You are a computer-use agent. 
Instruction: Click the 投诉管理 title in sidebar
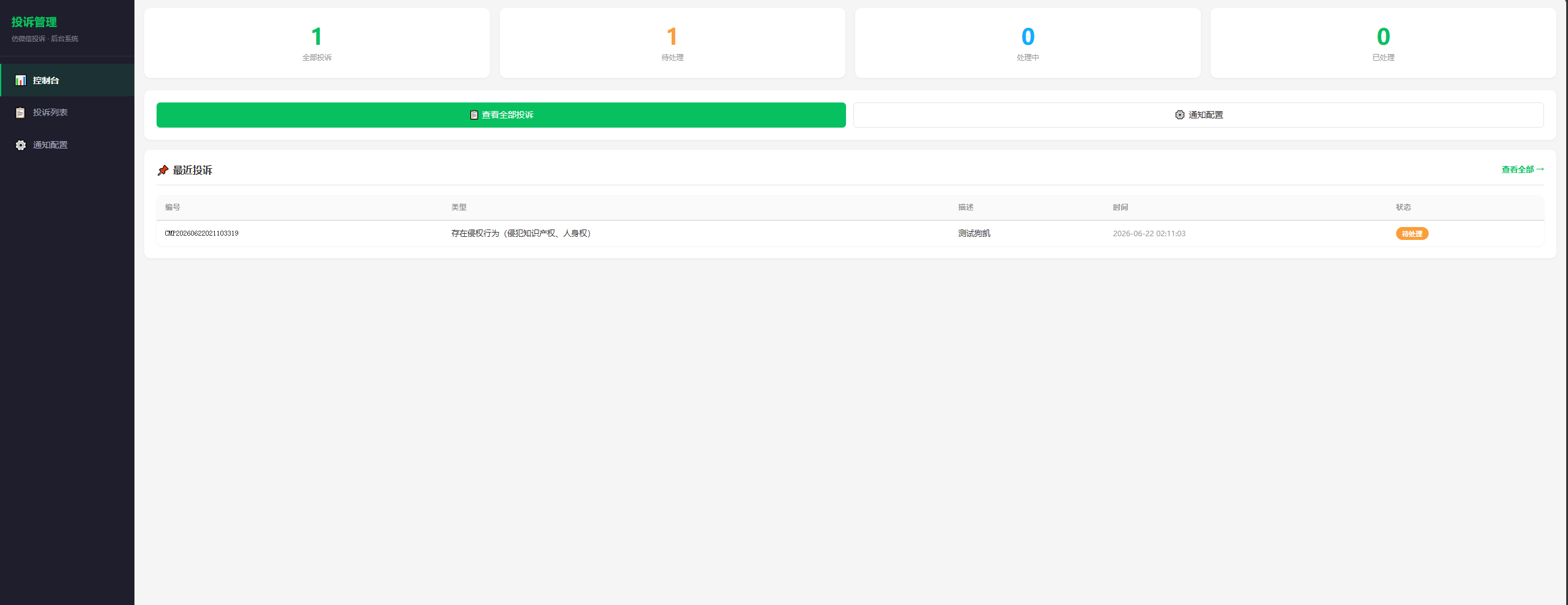(x=34, y=22)
